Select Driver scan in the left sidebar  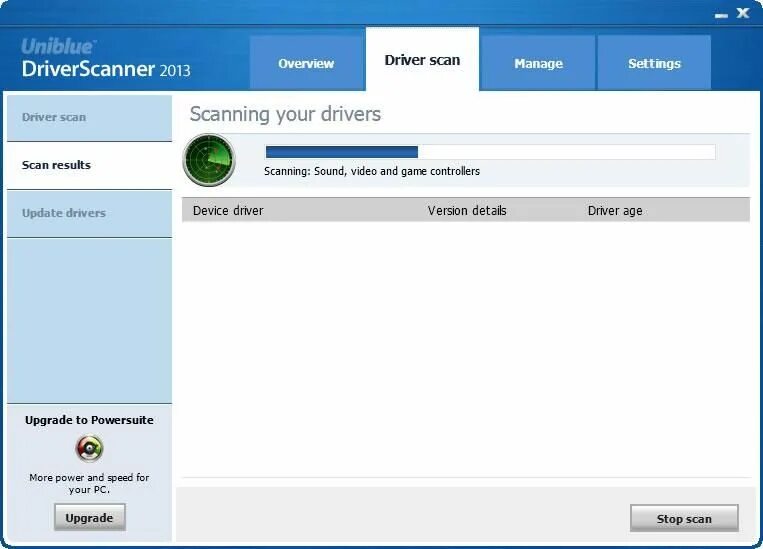pos(90,118)
